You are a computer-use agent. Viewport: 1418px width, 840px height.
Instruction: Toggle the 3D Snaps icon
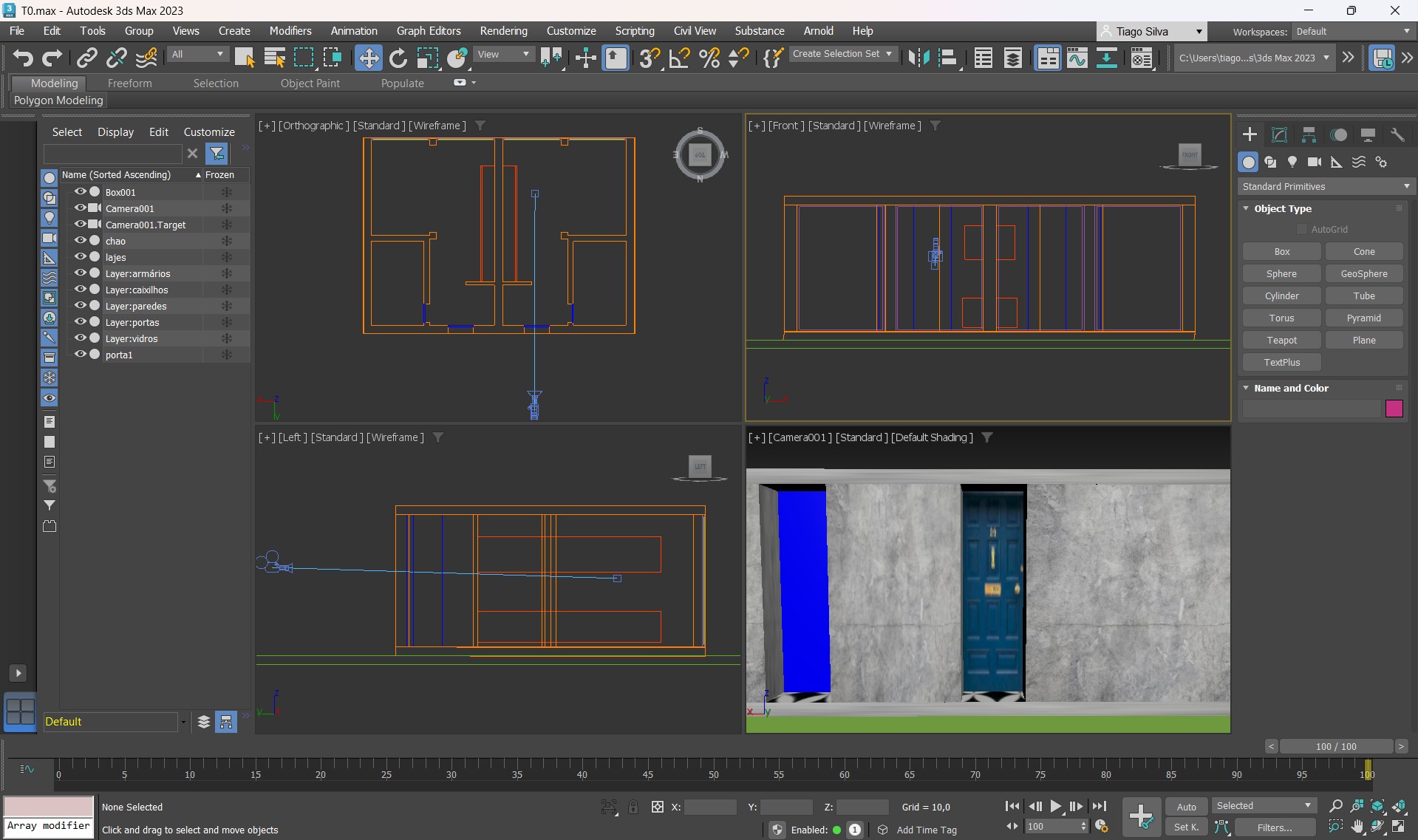point(649,58)
